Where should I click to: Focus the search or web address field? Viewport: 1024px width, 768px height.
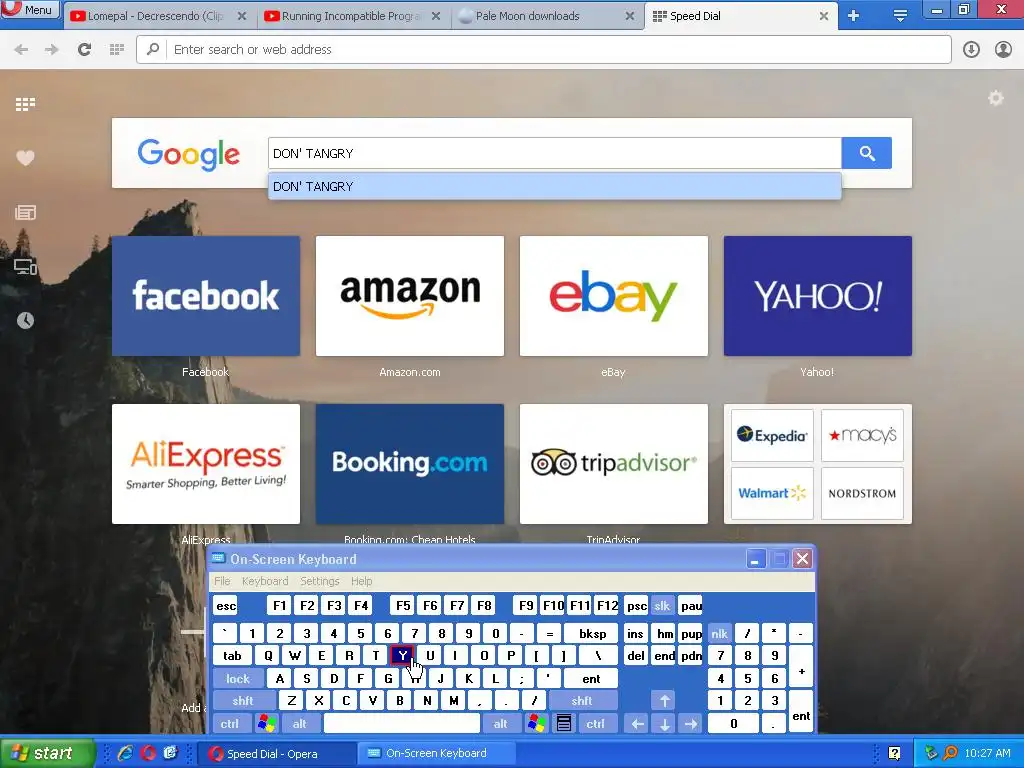(543, 50)
